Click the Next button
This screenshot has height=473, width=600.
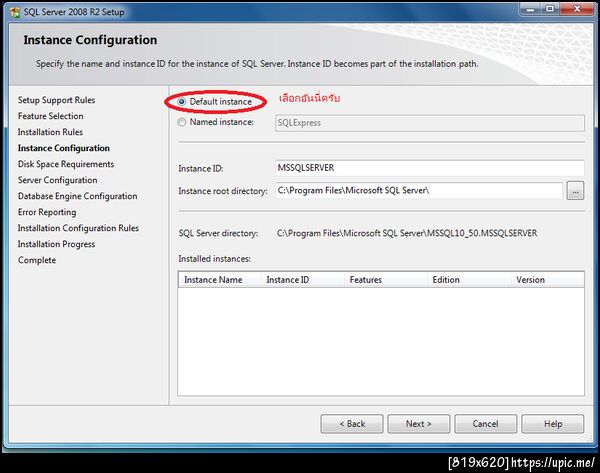tap(419, 424)
